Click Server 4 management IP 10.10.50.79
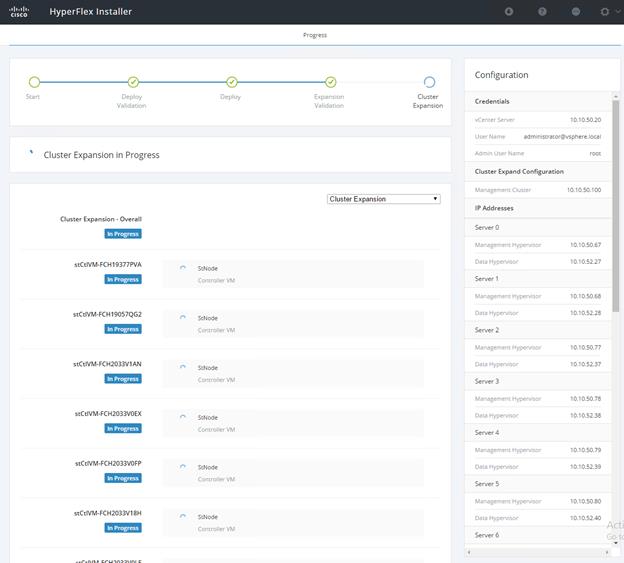The image size is (624, 563). (x=585, y=450)
